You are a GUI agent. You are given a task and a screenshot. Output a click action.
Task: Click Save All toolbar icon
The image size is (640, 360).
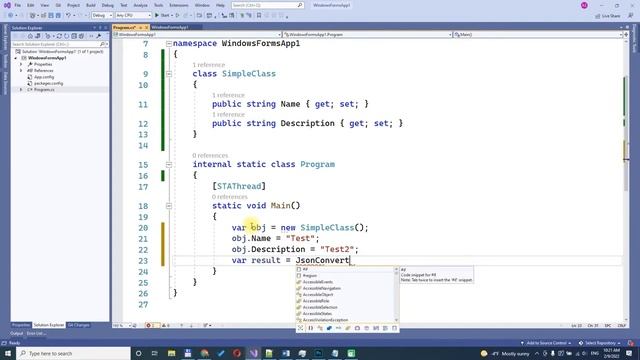click(x=58, y=16)
